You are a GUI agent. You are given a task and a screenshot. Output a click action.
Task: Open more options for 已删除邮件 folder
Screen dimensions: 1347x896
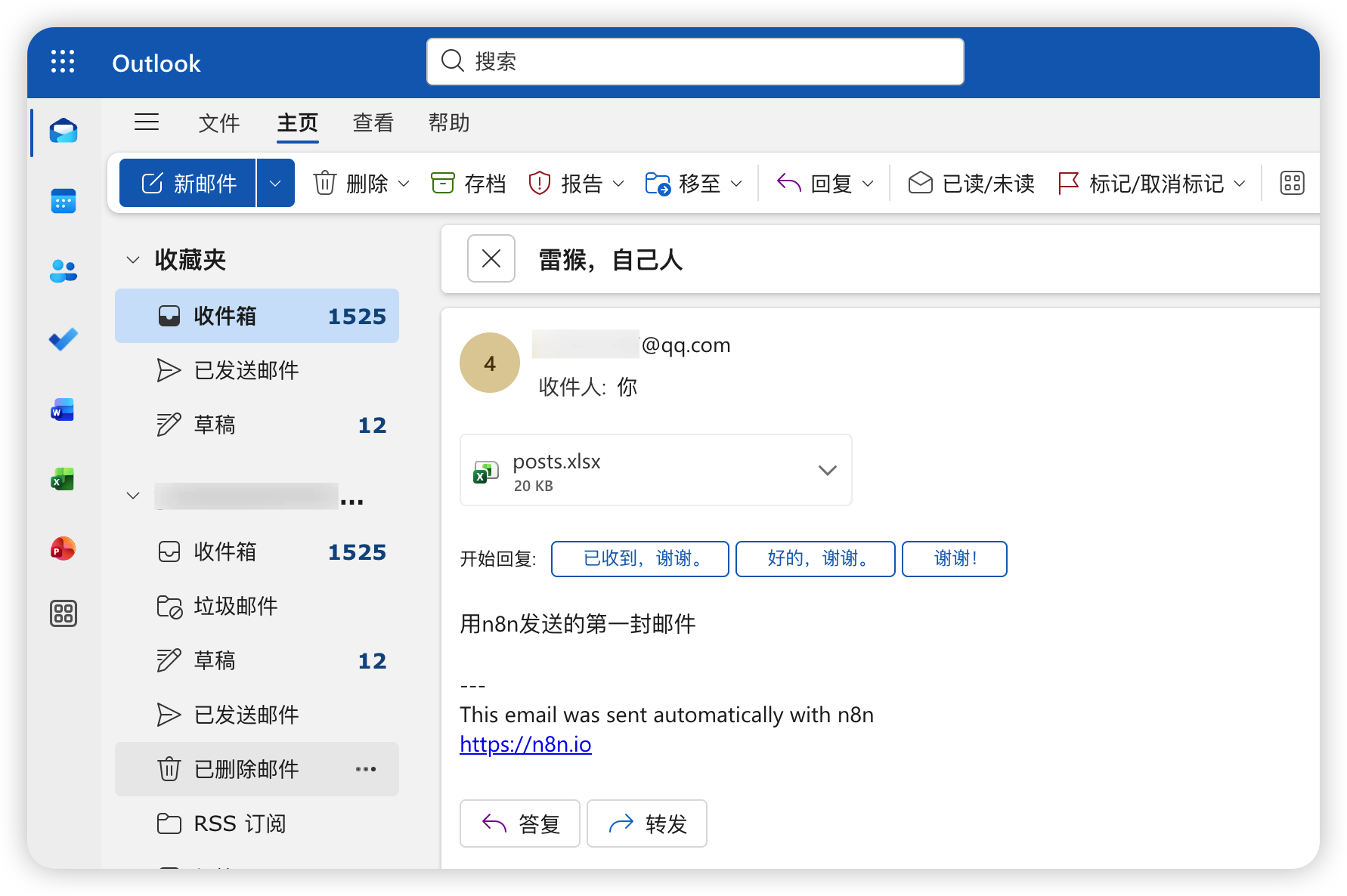[366, 769]
